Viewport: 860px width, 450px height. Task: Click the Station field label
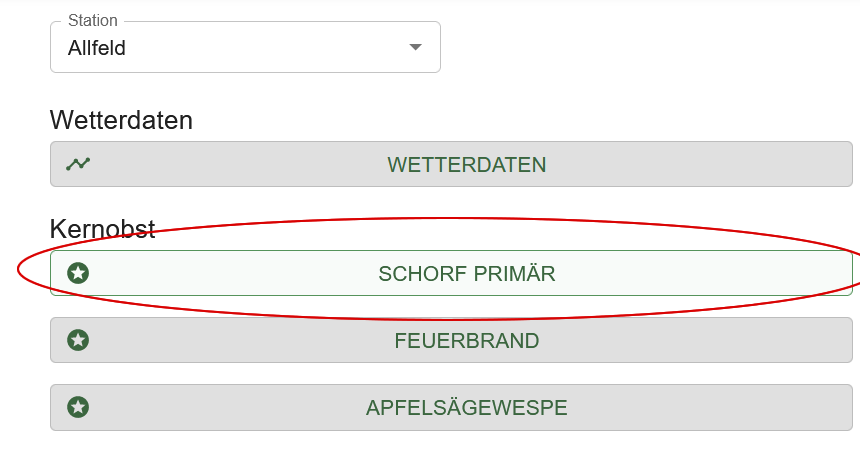coord(93,20)
